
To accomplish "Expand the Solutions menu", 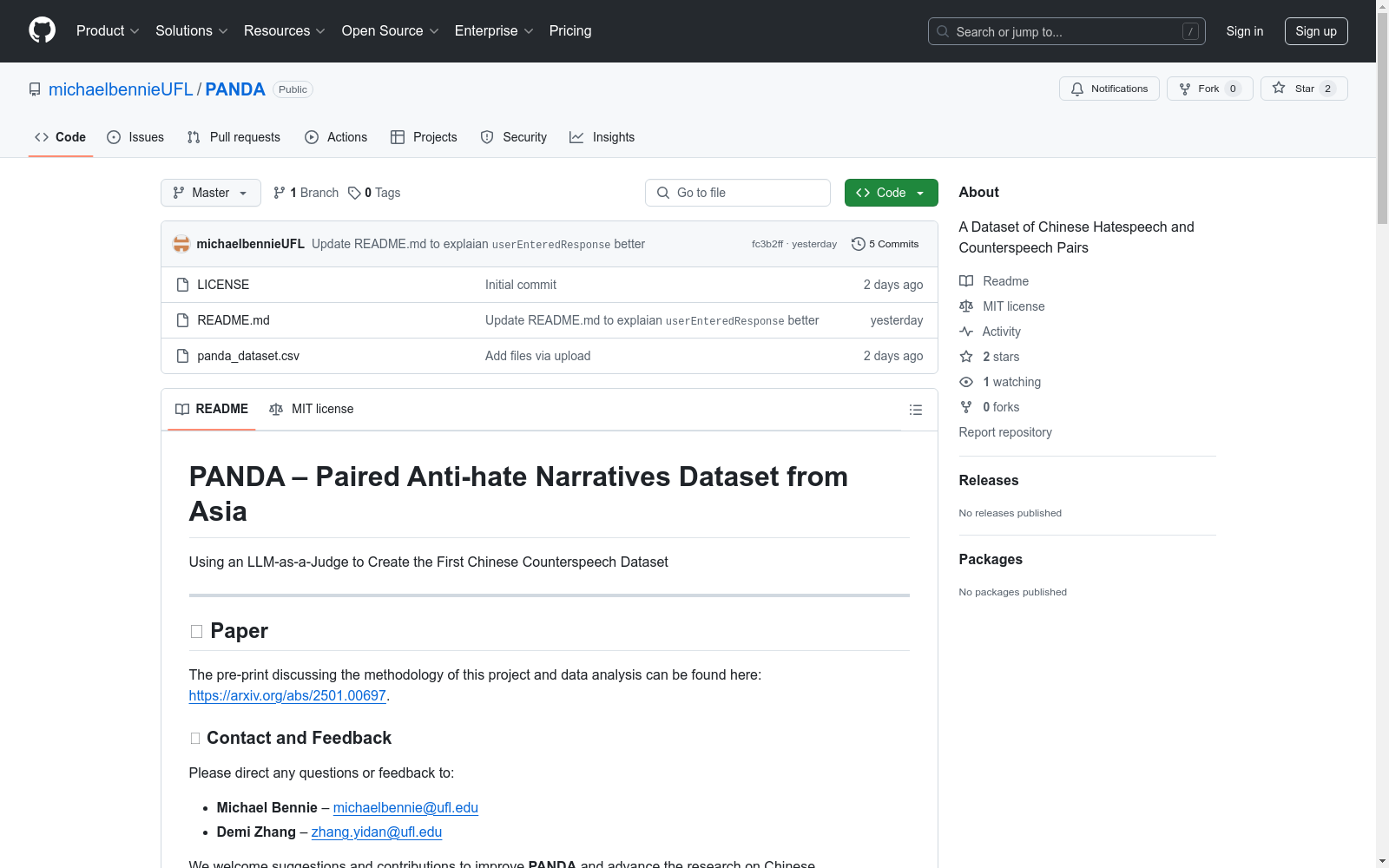I will point(192,30).
